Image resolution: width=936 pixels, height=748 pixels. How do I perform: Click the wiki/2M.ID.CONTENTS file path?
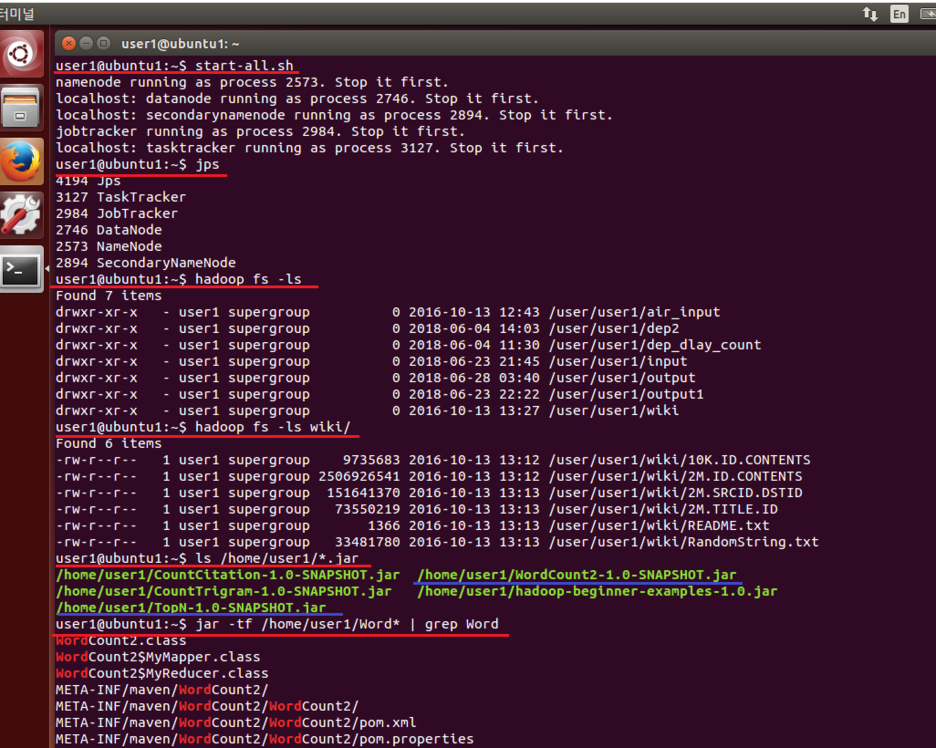point(676,476)
